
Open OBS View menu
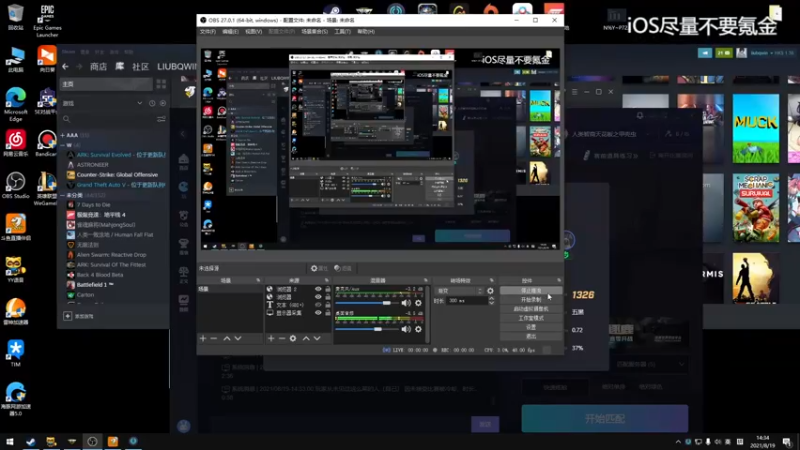254,32
